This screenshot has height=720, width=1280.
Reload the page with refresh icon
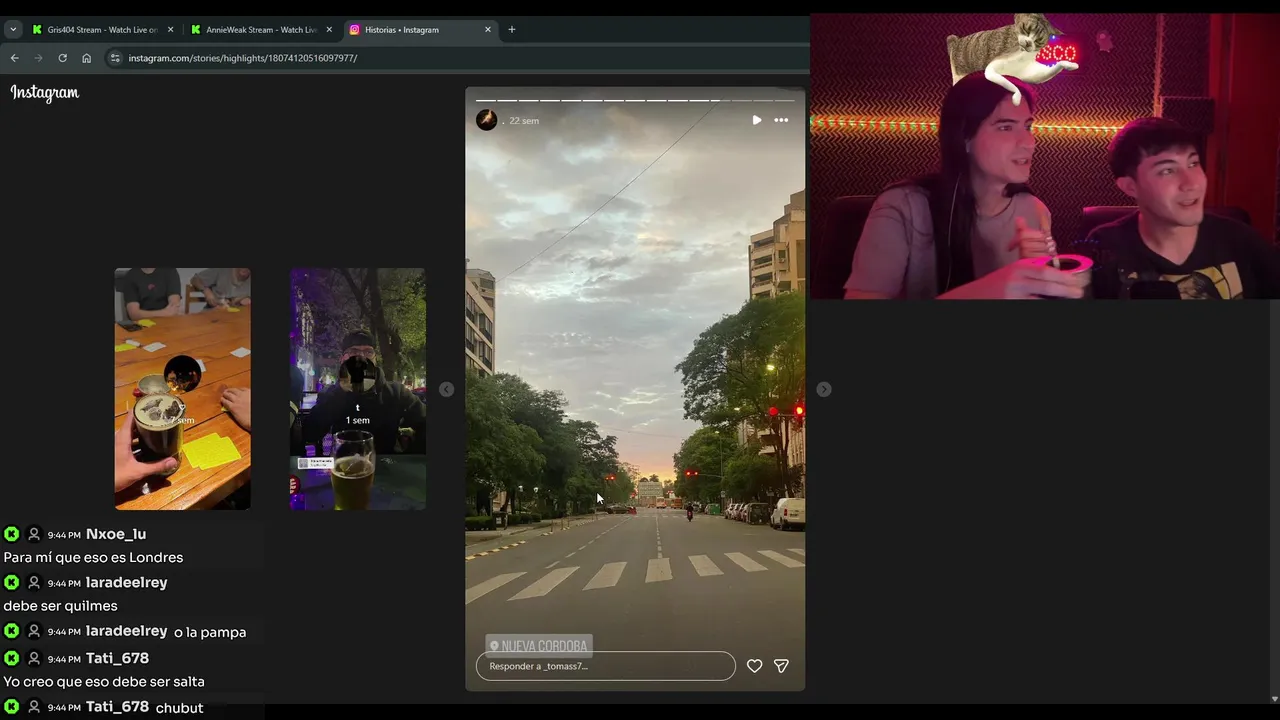point(62,58)
